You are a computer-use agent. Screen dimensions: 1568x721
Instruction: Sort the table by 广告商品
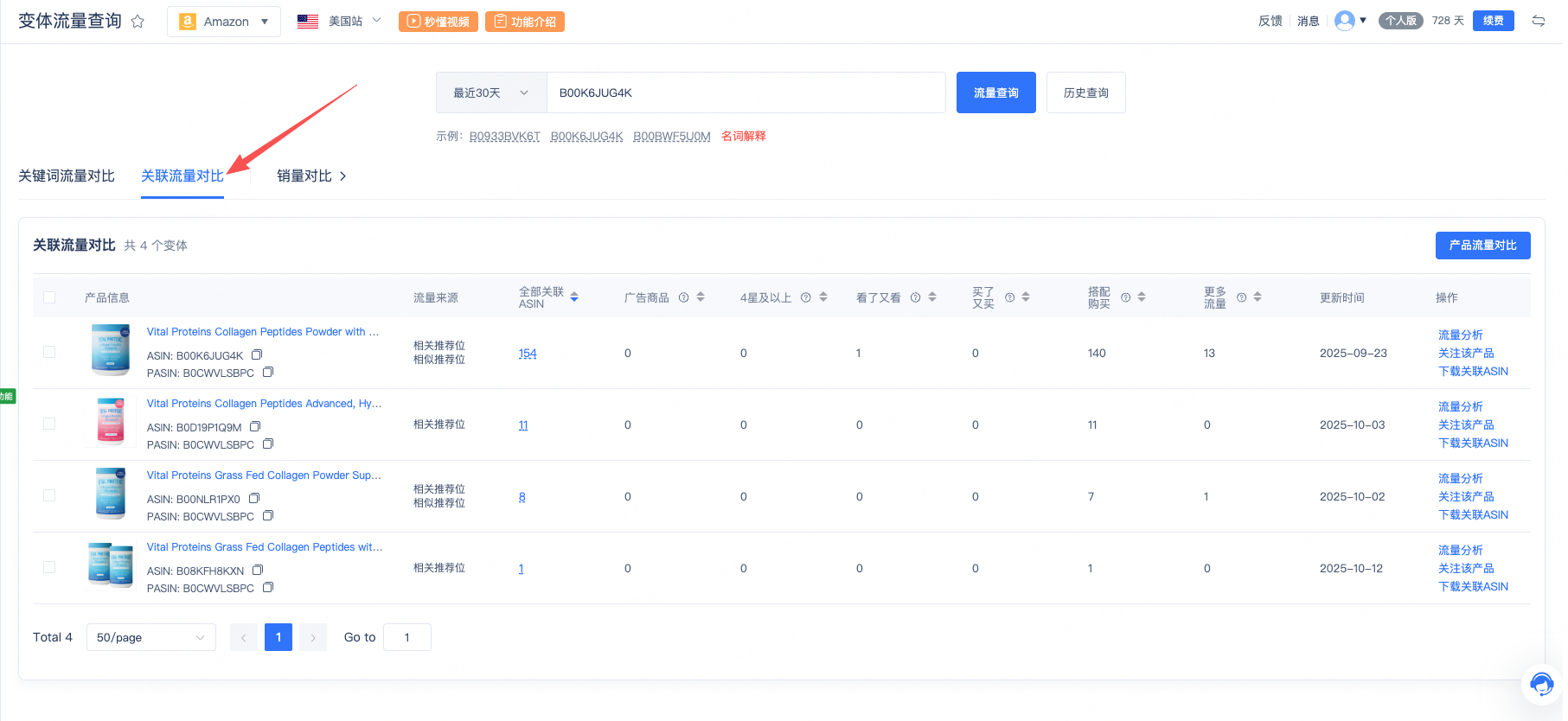pyautogui.click(x=701, y=297)
